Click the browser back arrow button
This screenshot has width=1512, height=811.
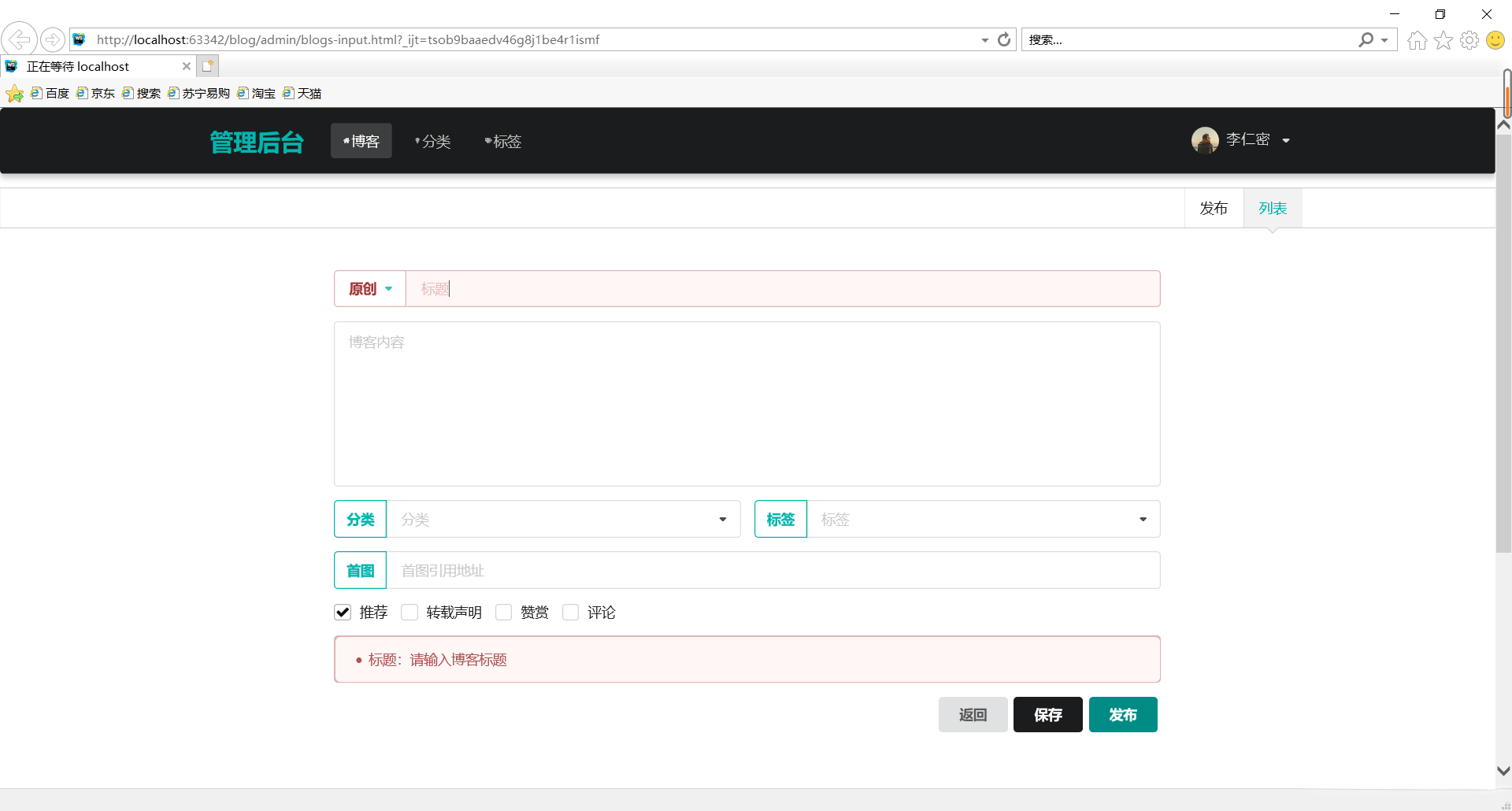20,39
